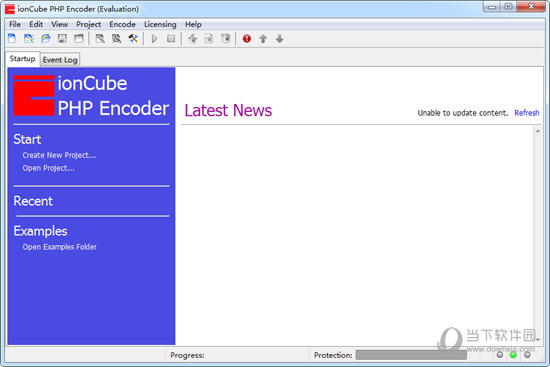
Task: Click second pencil-document toolbar icon
Action: coord(117,39)
